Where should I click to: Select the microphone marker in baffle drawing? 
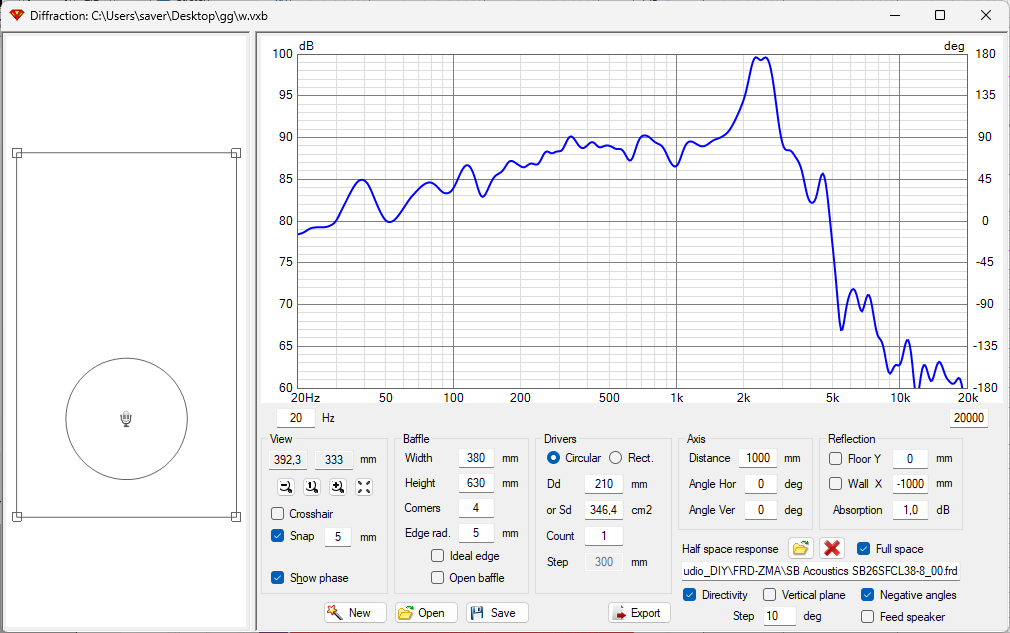[126, 419]
